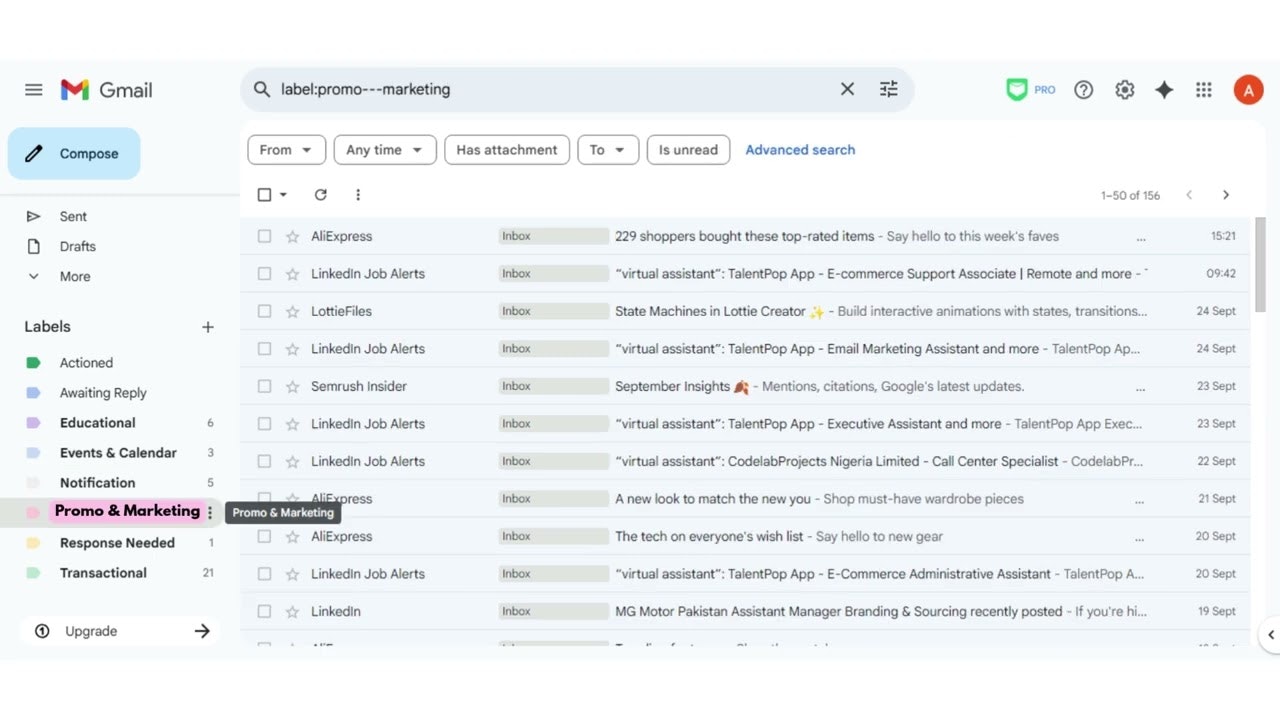This screenshot has height=720, width=1280.
Task: Open search filter options icon
Action: click(888, 88)
